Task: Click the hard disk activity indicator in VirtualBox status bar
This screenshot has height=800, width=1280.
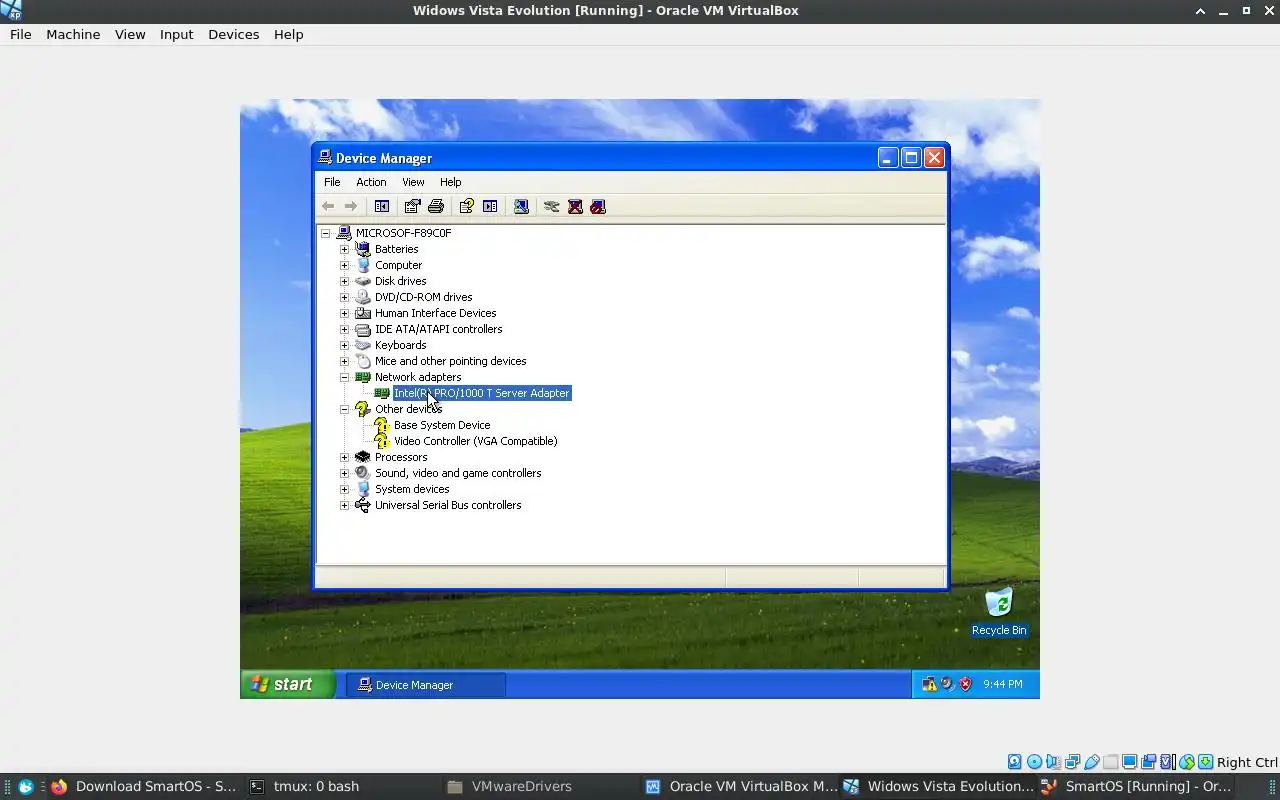Action: pyautogui.click(x=1015, y=762)
